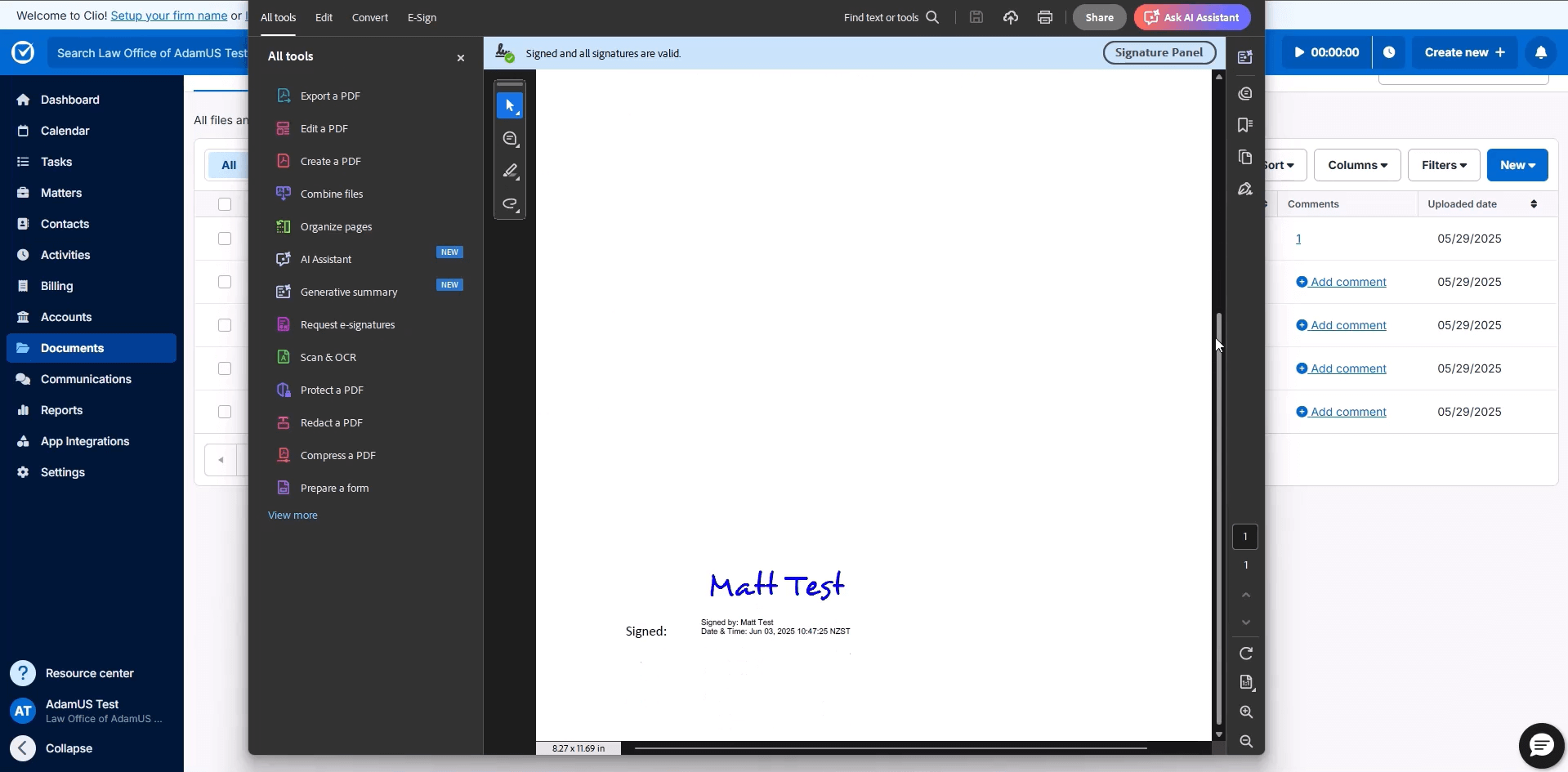Expand the Columns dropdown
Screen dimensions: 1568x772
pos(1356,165)
